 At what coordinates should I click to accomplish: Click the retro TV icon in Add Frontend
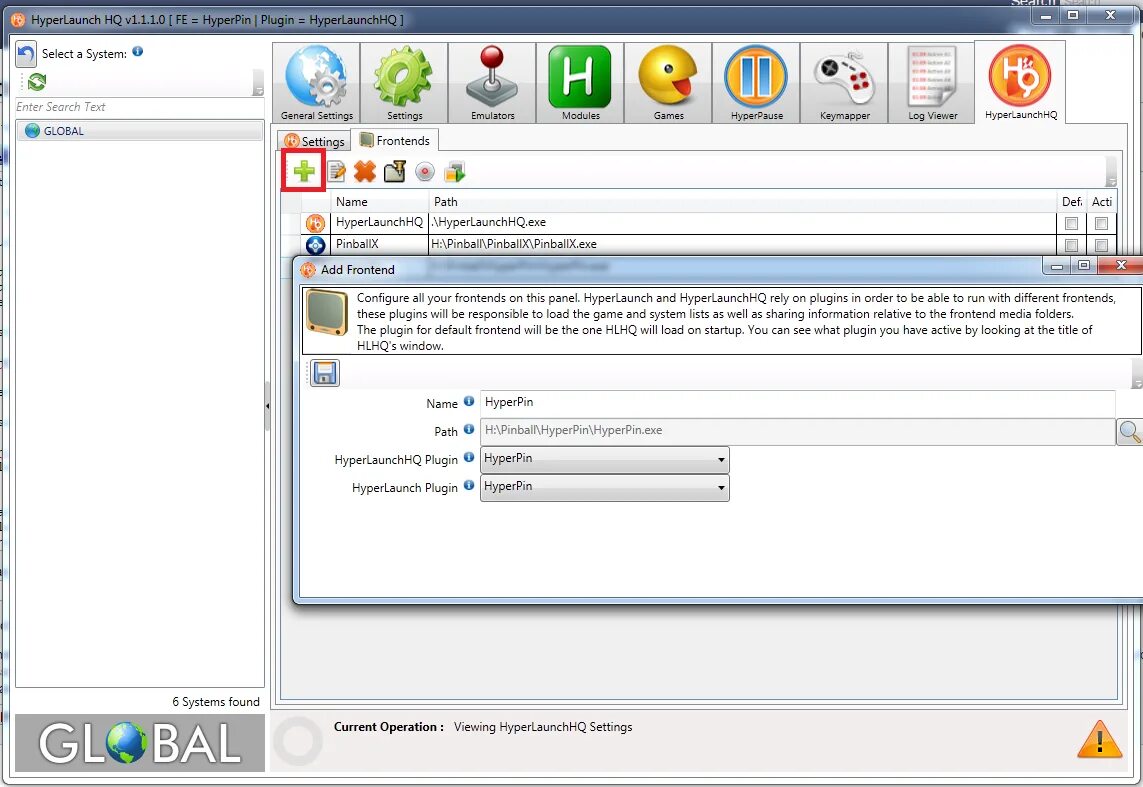click(x=327, y=312)
